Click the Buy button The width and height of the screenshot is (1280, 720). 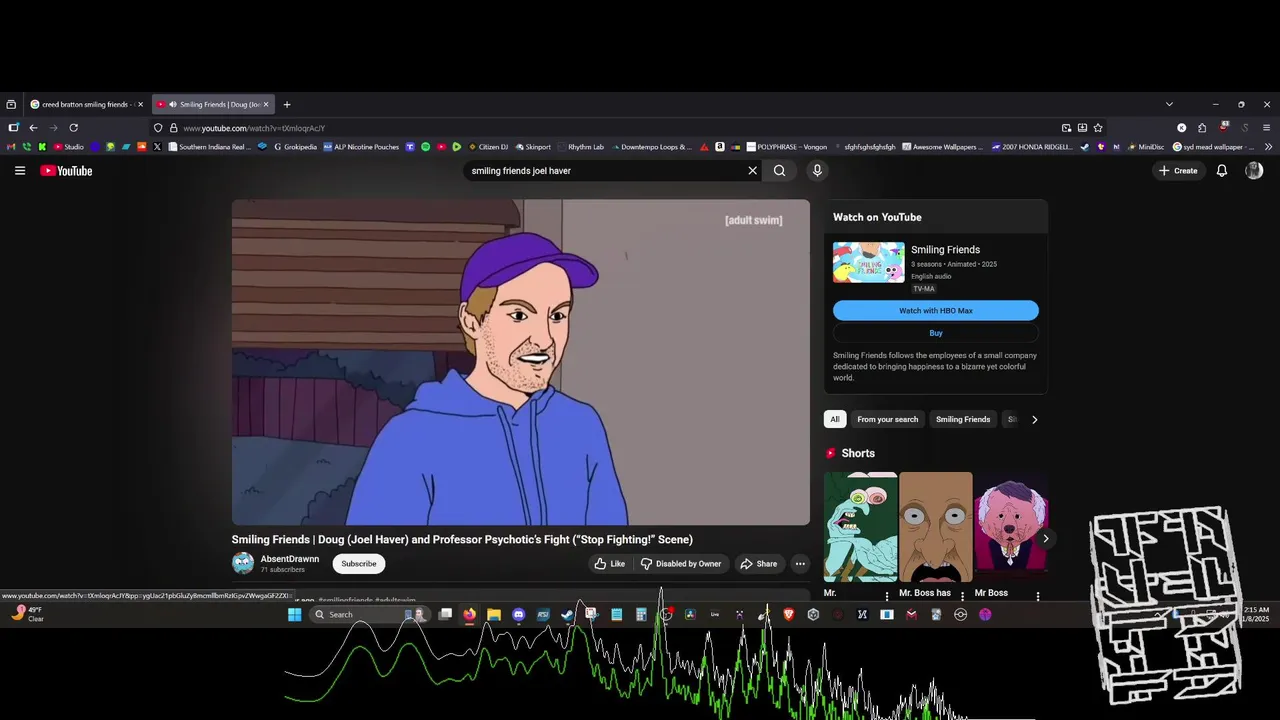coord(936,333)
